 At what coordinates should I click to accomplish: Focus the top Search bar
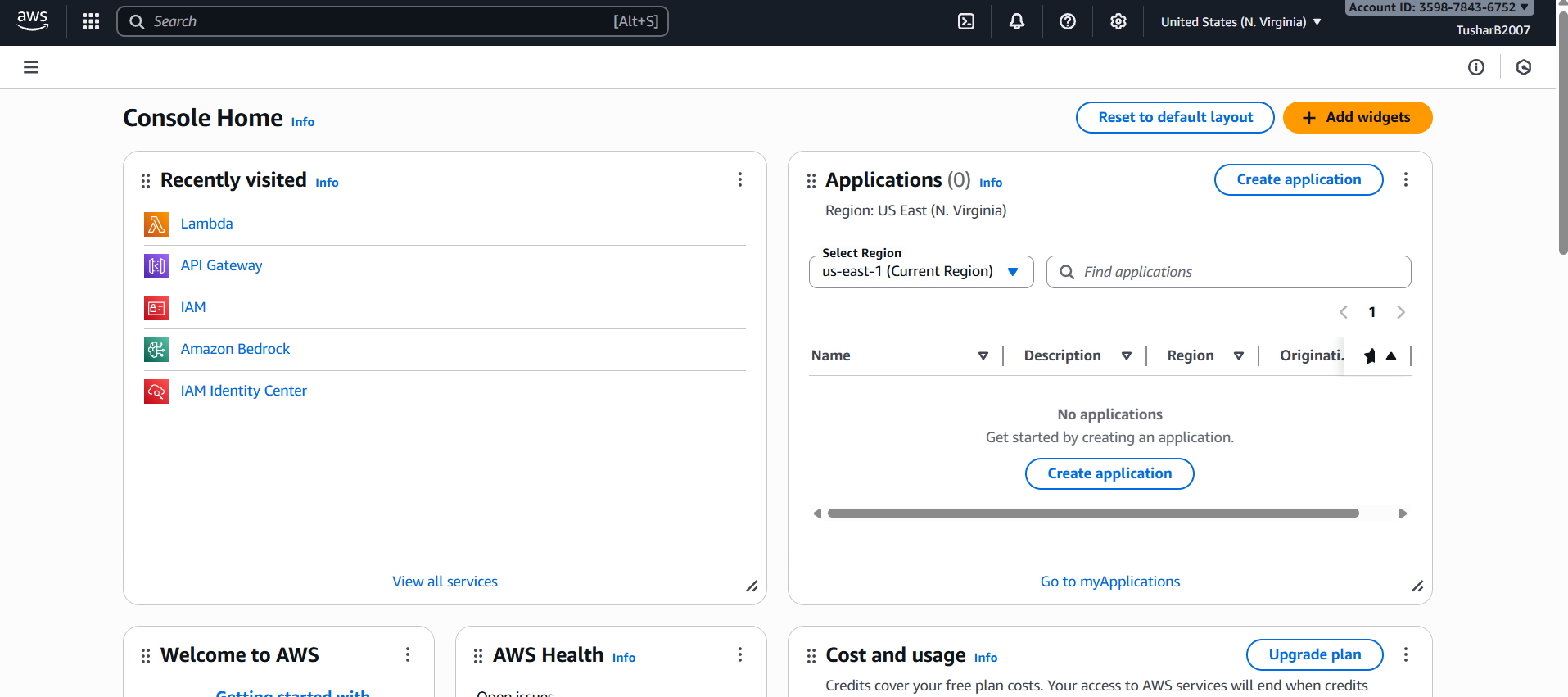point(392,21)
